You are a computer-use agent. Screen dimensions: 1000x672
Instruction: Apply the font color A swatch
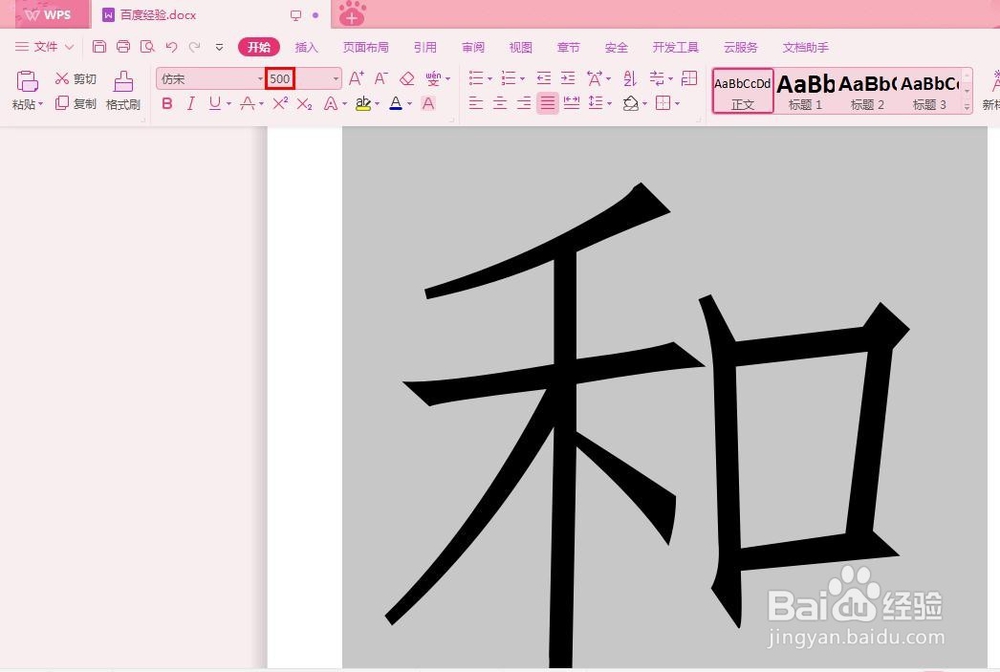395,103
